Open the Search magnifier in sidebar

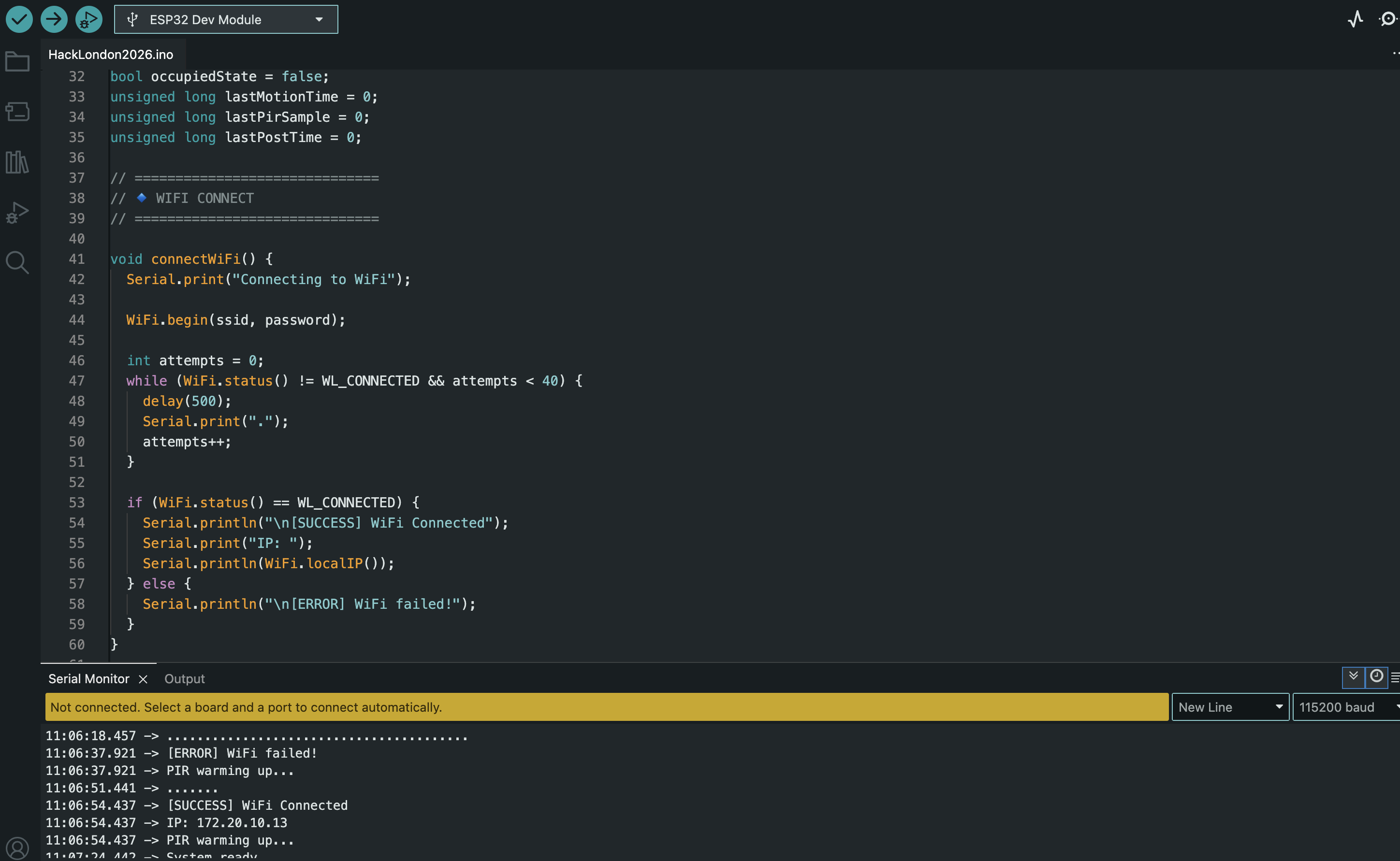point(17,262)
